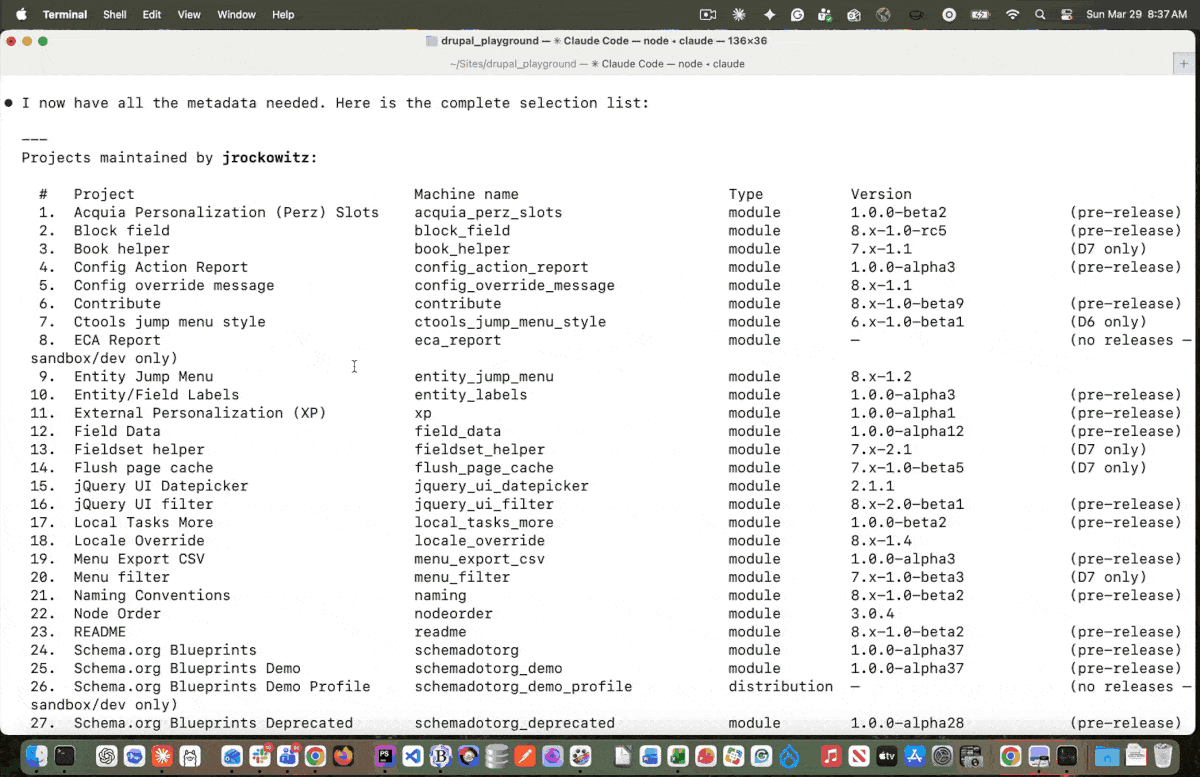This screenshot has width=1200, height=777.
Task: Open the Window menu
Action: click(236, 14)
